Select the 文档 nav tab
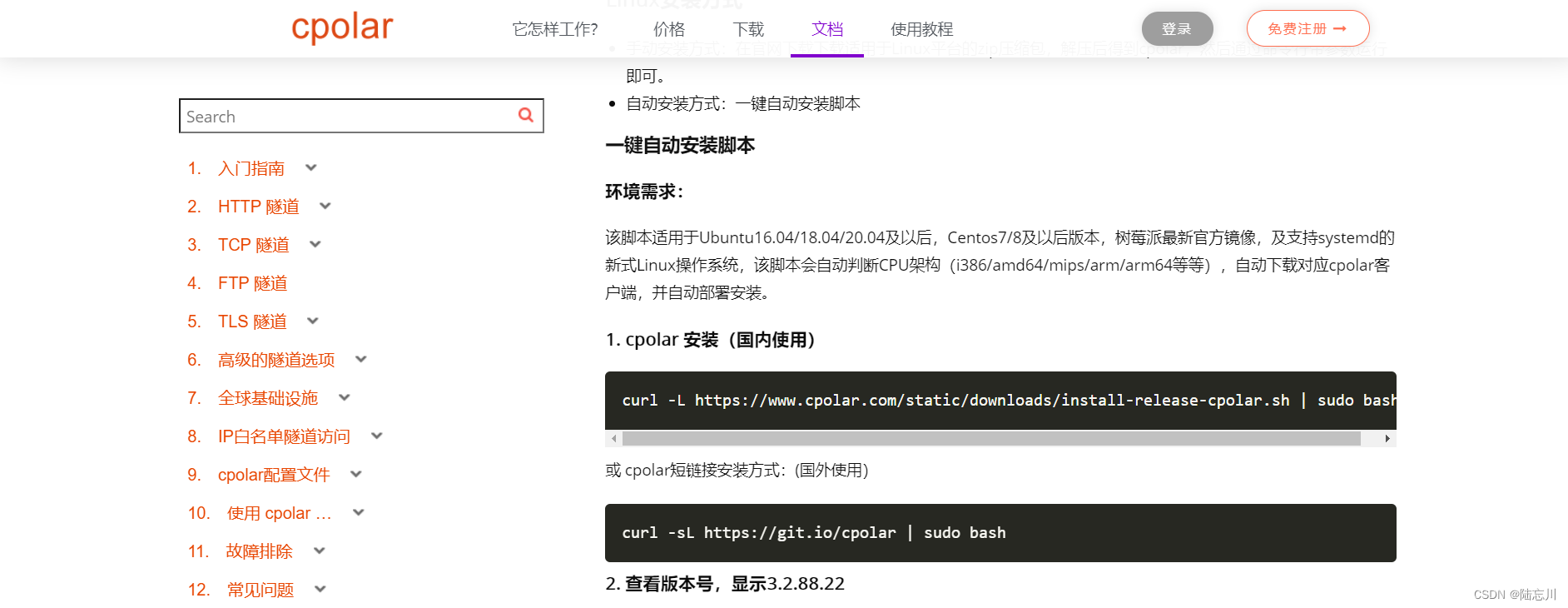The width and height of the screenshot is (1568, 608). click(827, 29)
